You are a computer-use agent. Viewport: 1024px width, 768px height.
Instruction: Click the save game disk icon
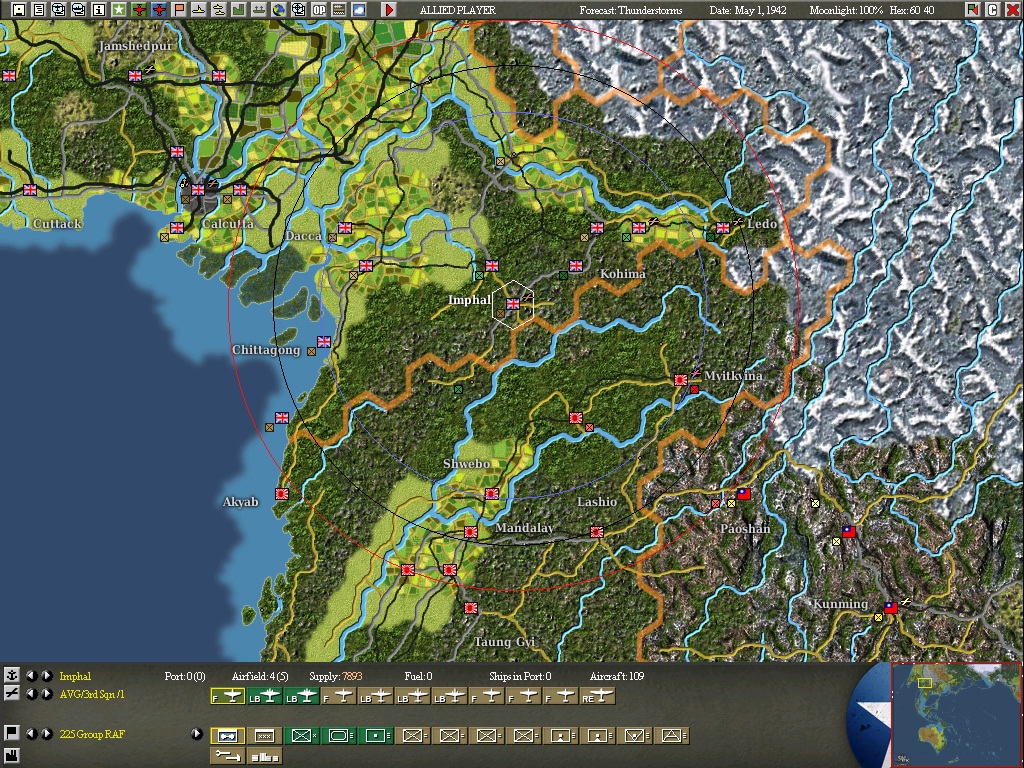(18, 10)
